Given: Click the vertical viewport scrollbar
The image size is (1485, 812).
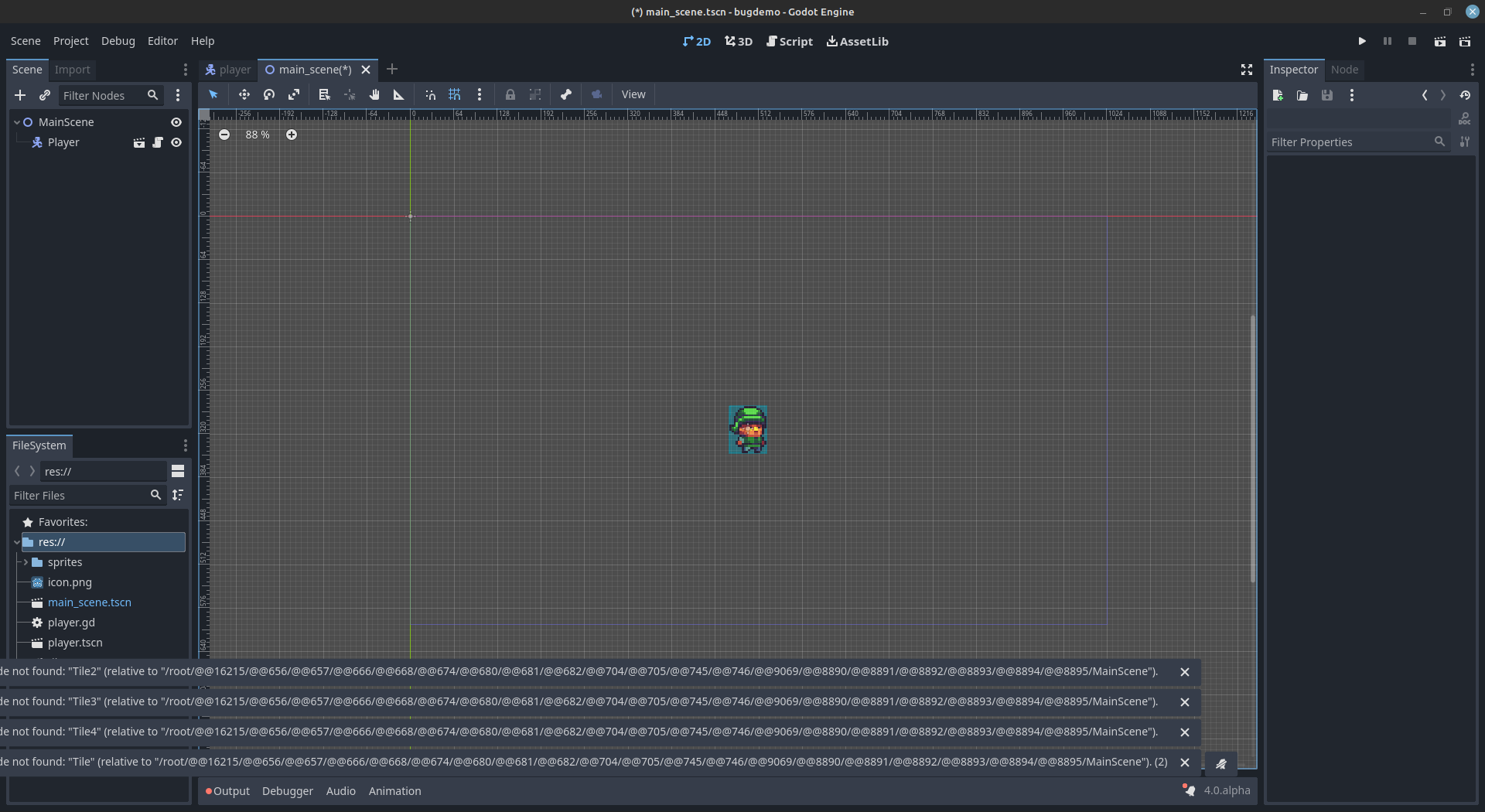Looking at the screenshot, I should pyautogui.click(x=1252, y=449).
